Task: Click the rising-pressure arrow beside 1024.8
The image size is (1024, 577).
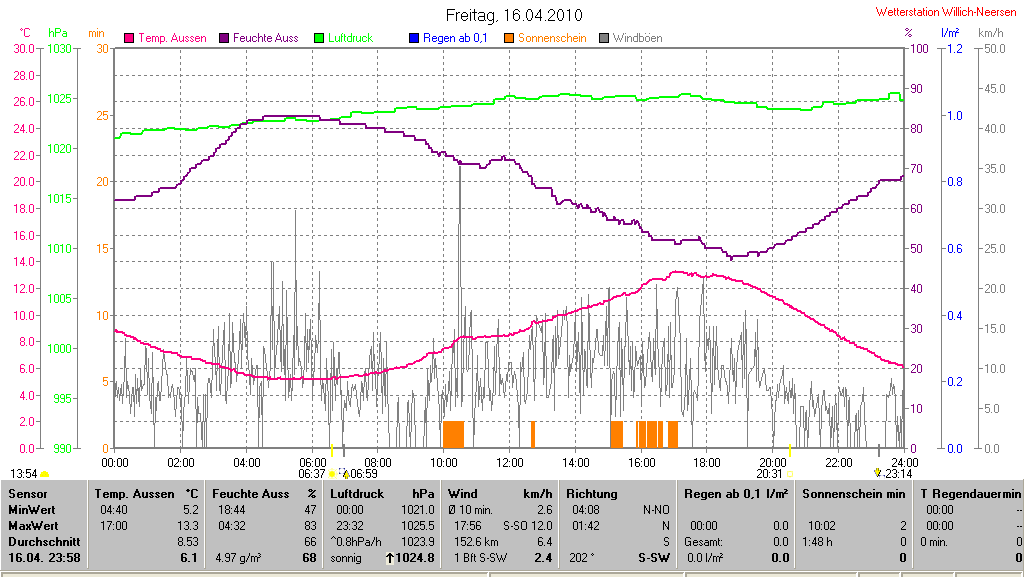Action: click(x=390, y=558)
